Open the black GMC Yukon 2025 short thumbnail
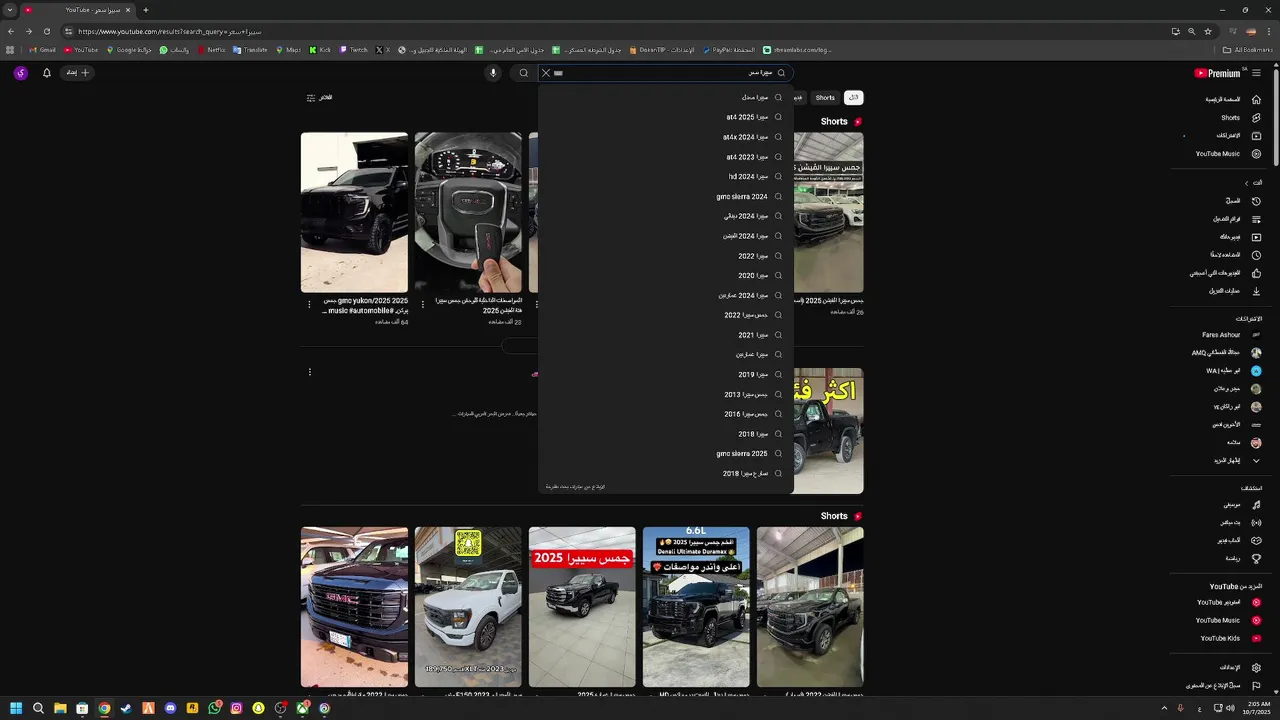Screen dimensions: 1280x720 [354, 212]
